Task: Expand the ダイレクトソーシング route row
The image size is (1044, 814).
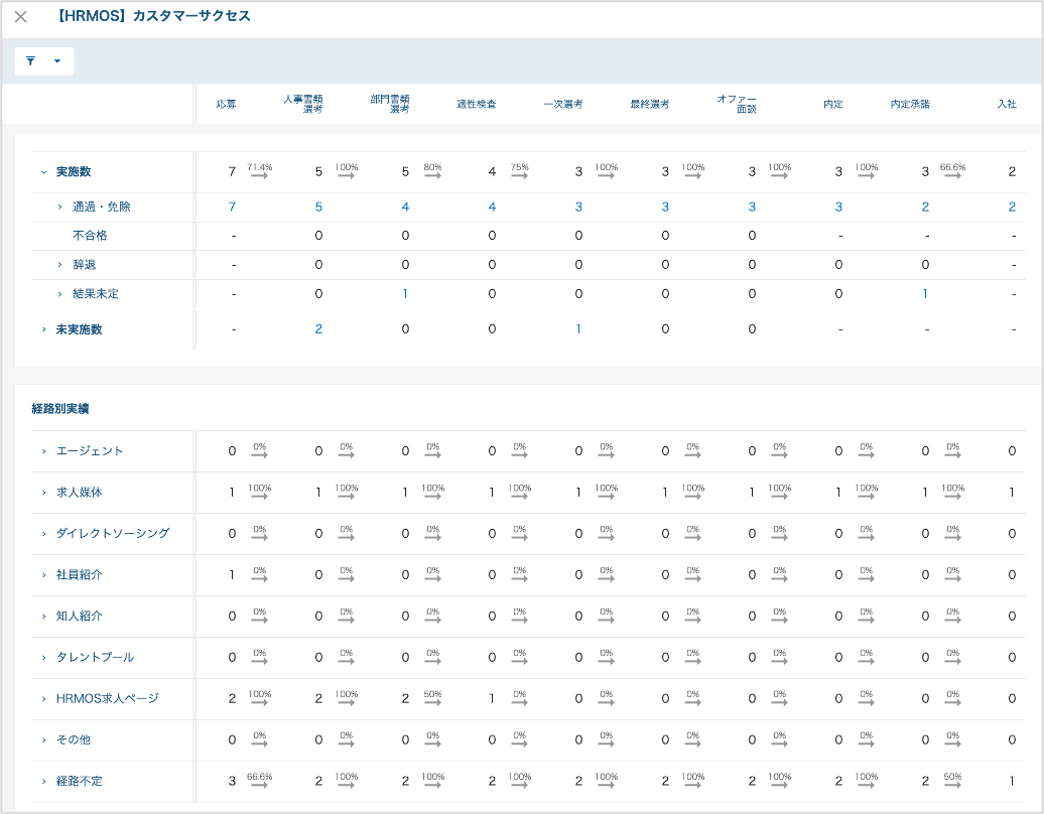Action: tap(44, 534)
